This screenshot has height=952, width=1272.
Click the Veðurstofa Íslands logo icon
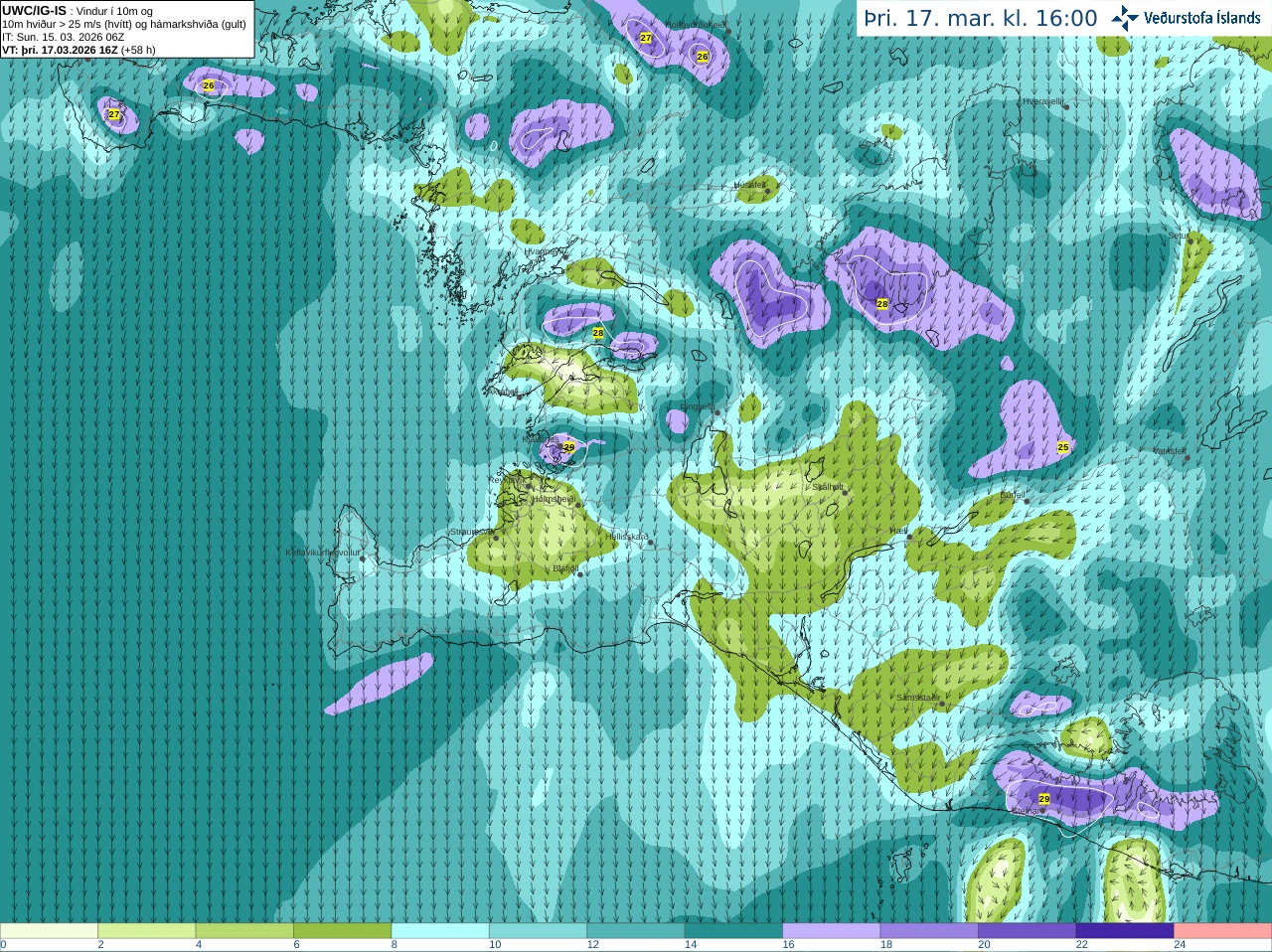(x=1125, y=18)
